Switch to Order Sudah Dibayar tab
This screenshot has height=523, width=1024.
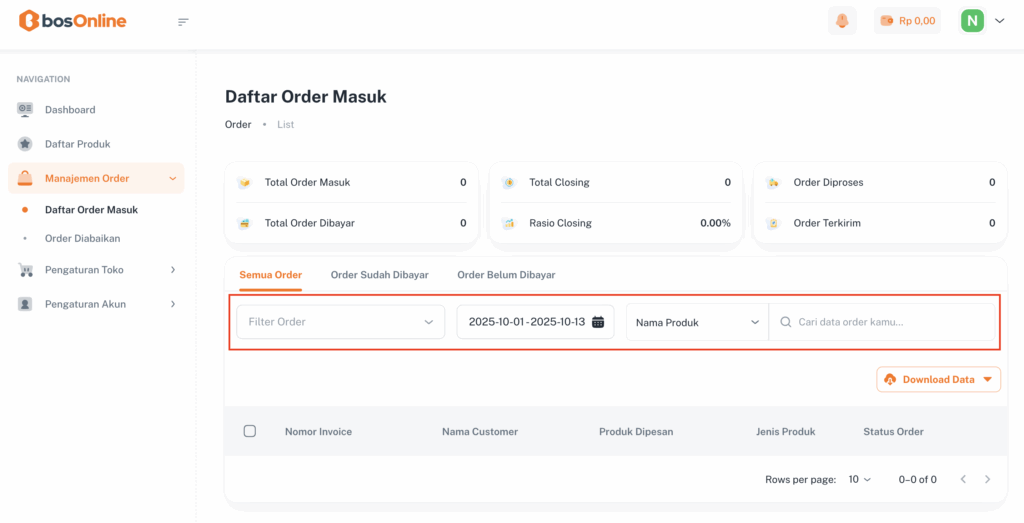pos(379,275)
